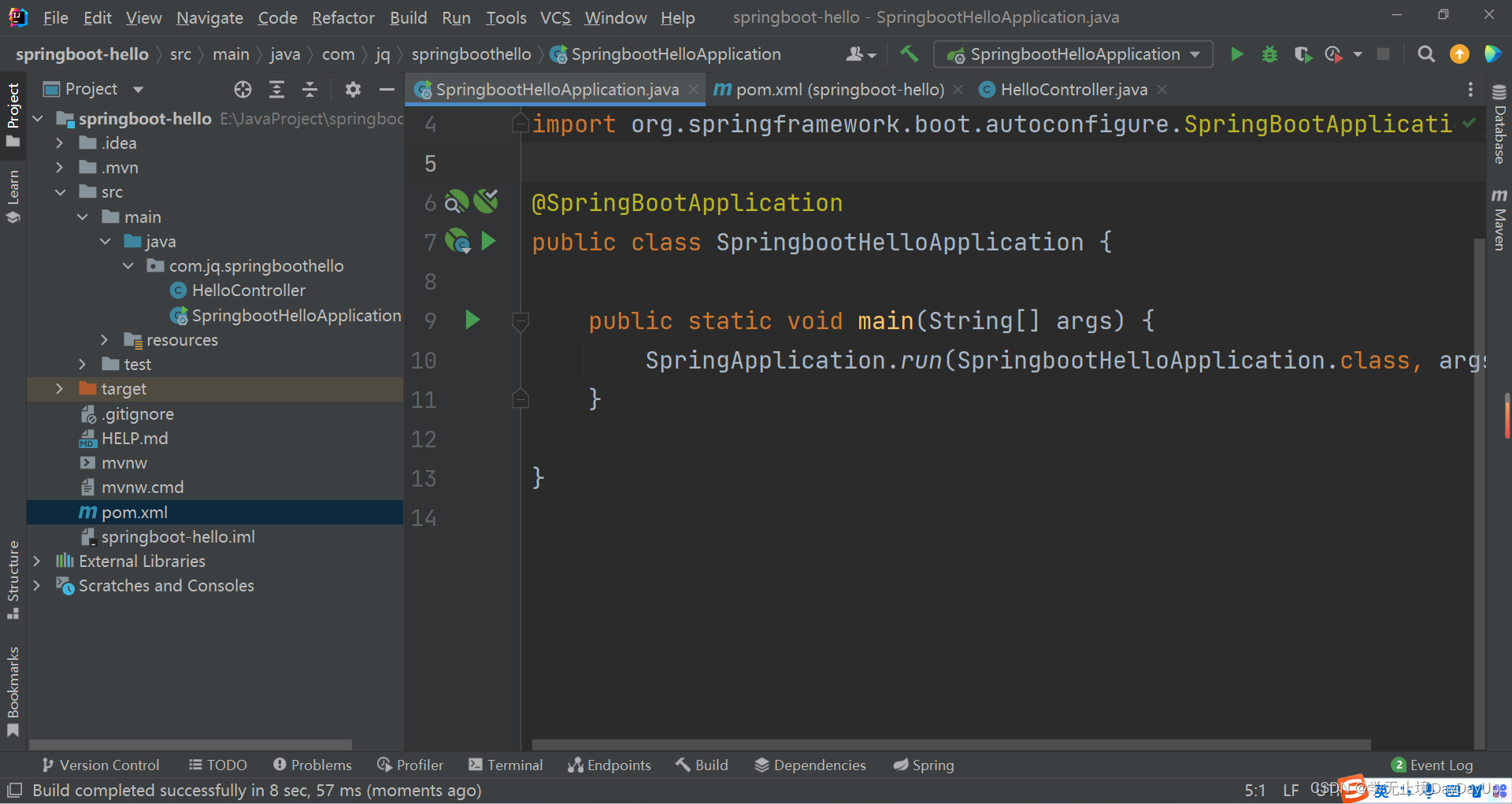Open the Learn side panel
The width and height of the screenshot is (1512, 804).
click(x=13, y=197)
